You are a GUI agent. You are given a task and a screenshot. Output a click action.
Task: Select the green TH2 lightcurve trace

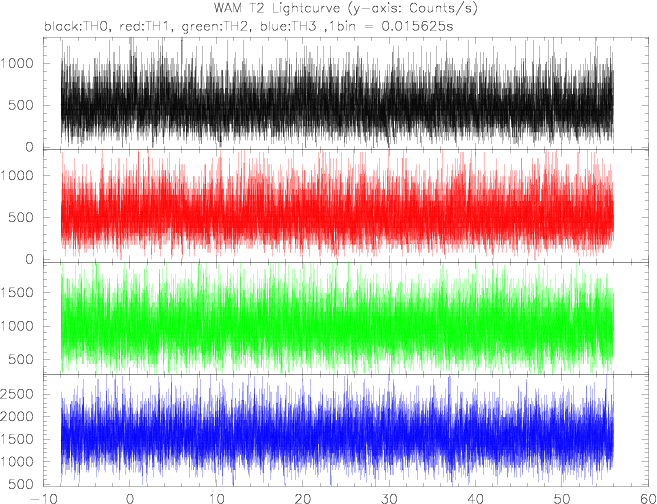pyautogui.click(x=337, y=320)
